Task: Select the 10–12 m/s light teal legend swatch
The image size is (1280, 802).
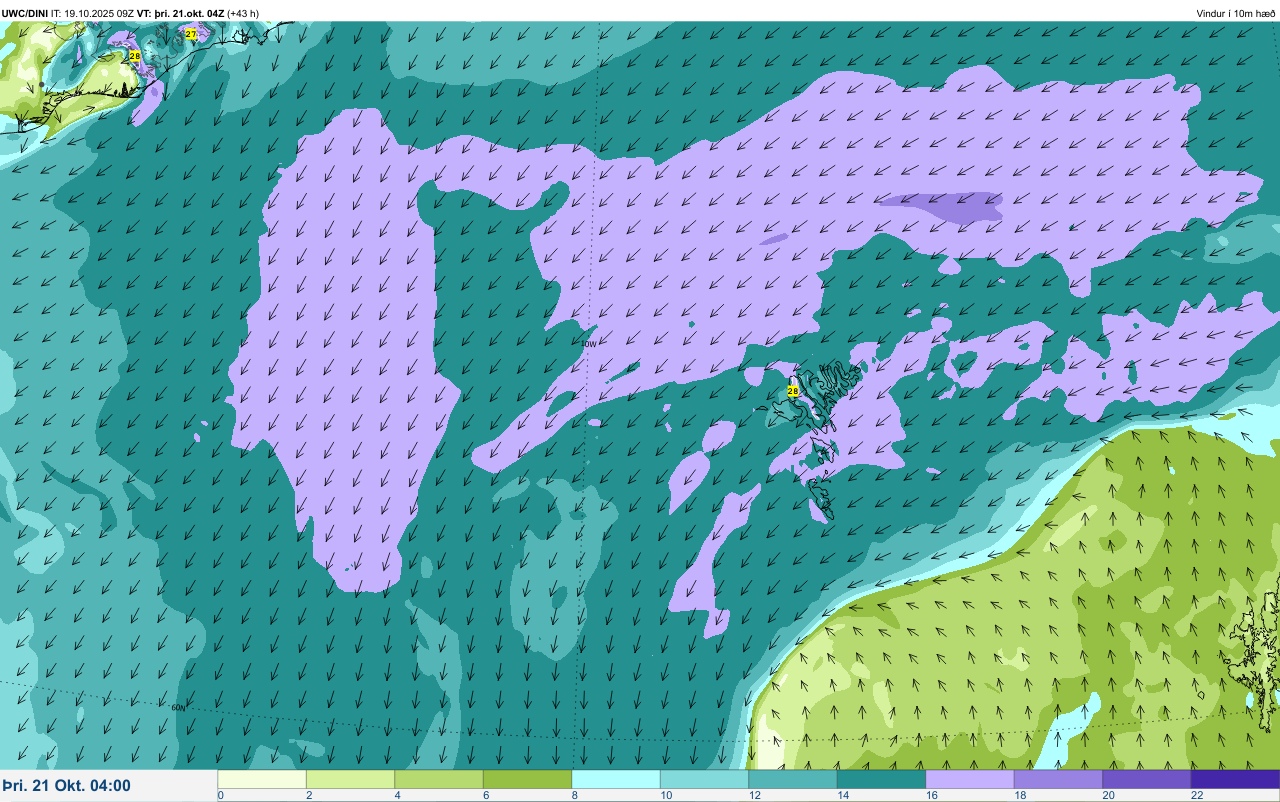Action: coord(704,779)
